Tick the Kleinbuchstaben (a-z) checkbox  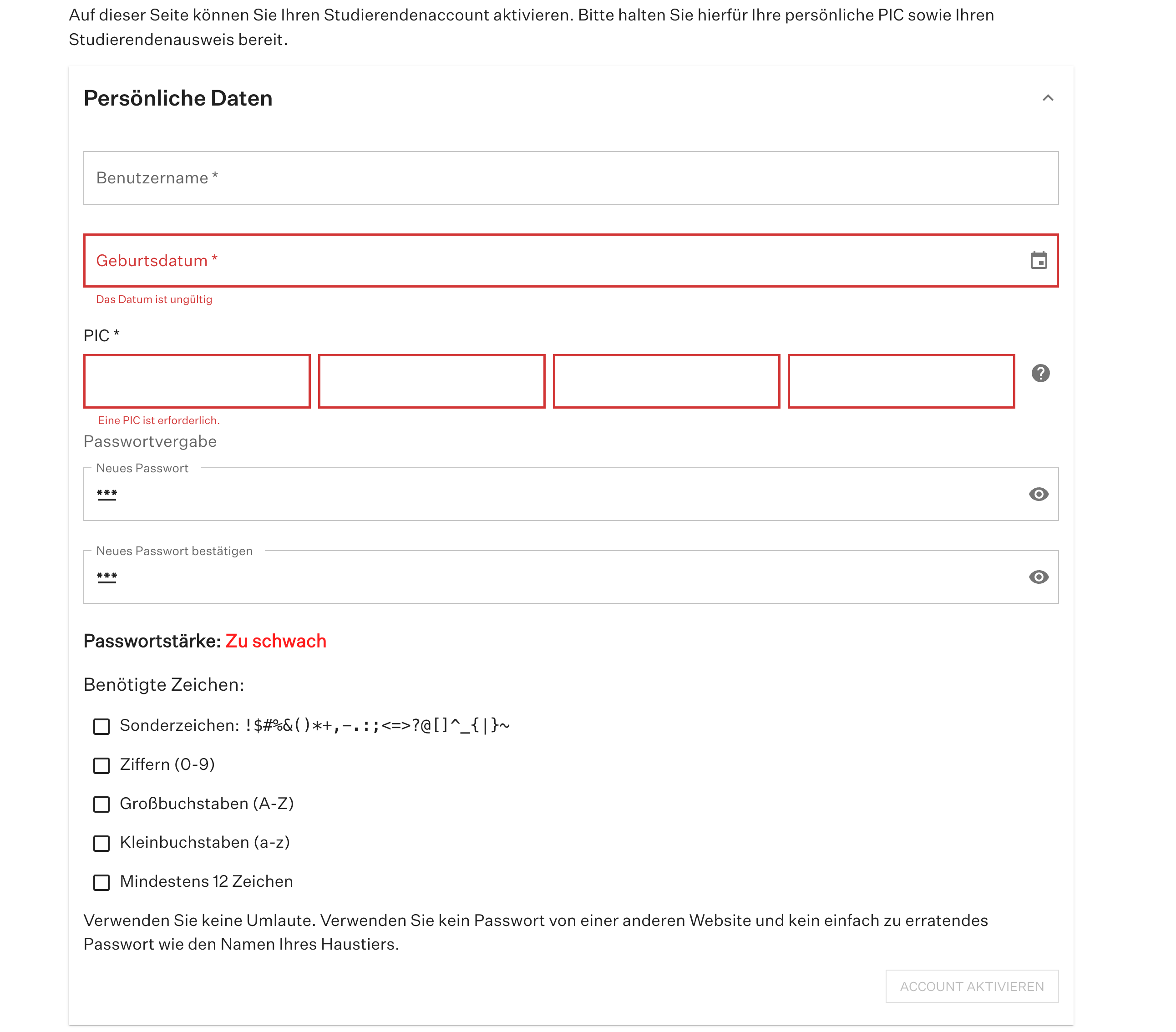[101, 843]
